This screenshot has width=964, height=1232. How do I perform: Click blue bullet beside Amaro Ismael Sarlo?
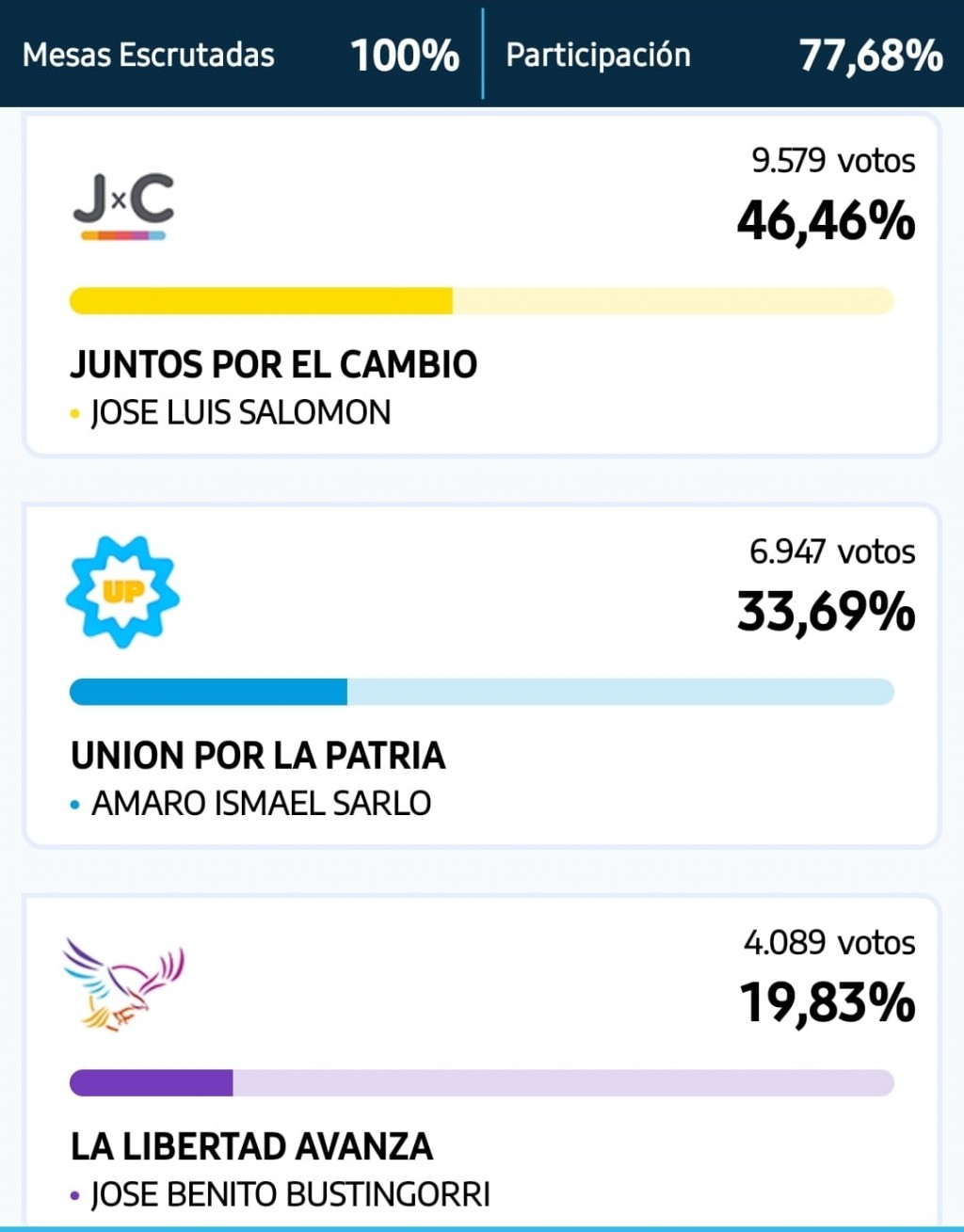[x=75, y=806]
